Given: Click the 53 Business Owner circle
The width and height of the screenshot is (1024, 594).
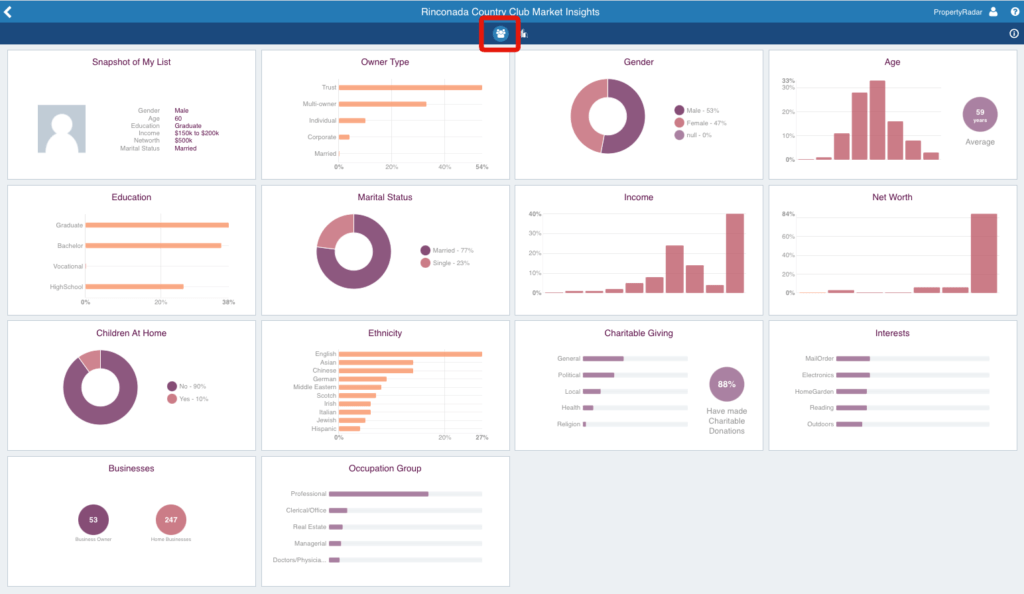Looking at the screenshot, I should [93, 520].
